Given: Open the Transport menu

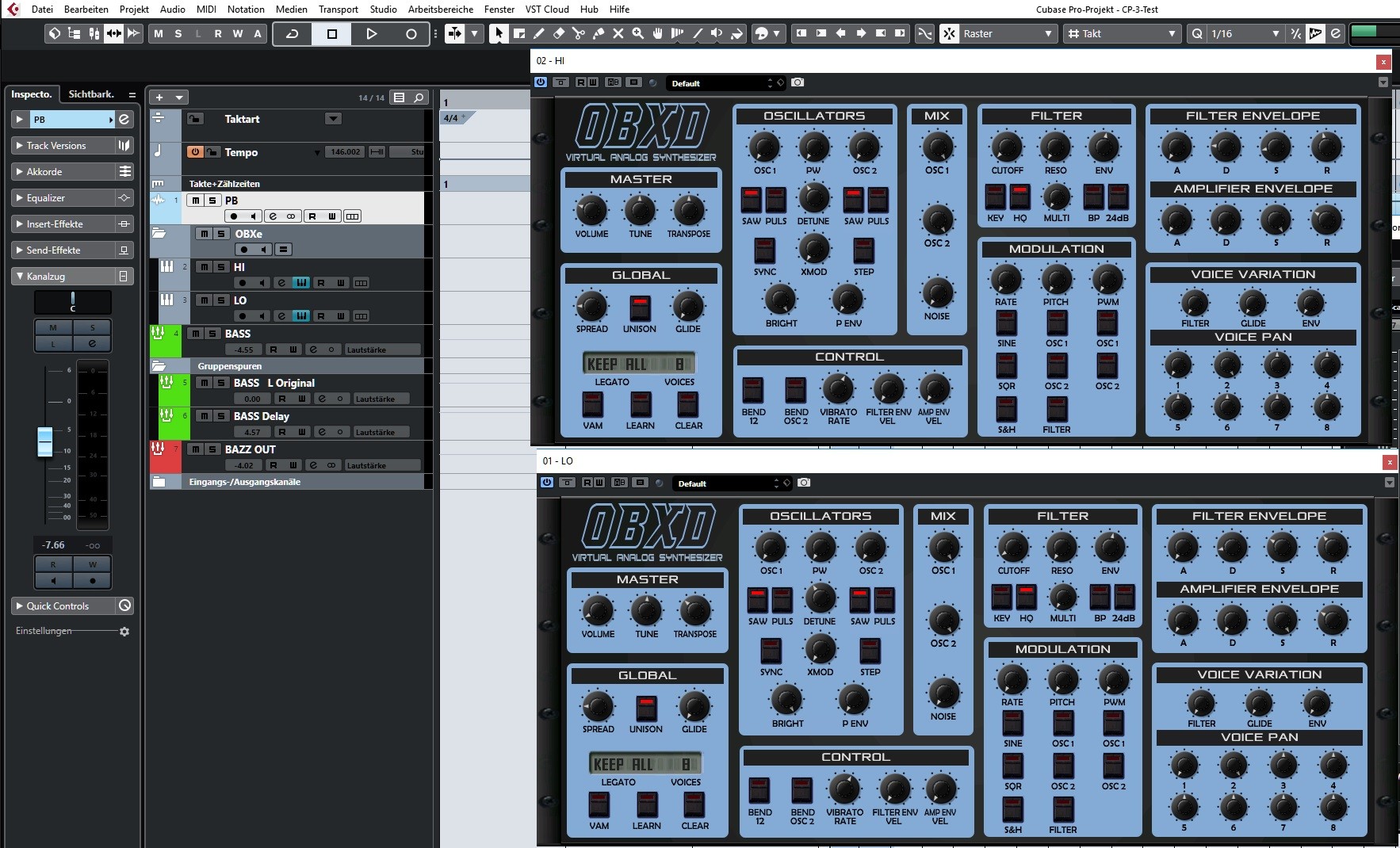Looking at the screenshot, I should [x=339, y=10].
